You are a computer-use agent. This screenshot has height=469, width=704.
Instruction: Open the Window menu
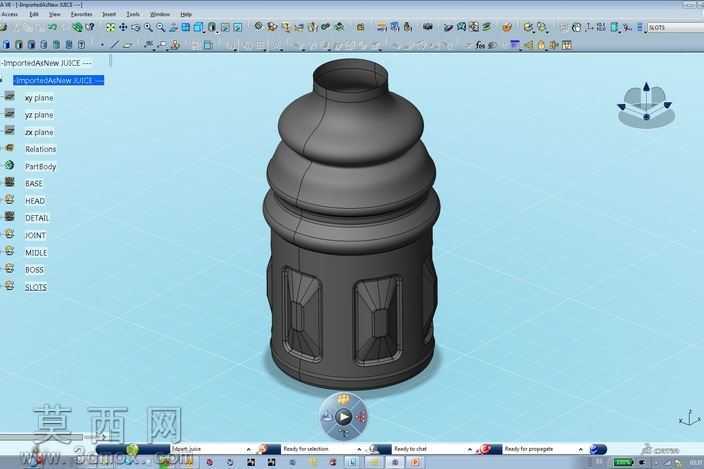pos(160,14)
